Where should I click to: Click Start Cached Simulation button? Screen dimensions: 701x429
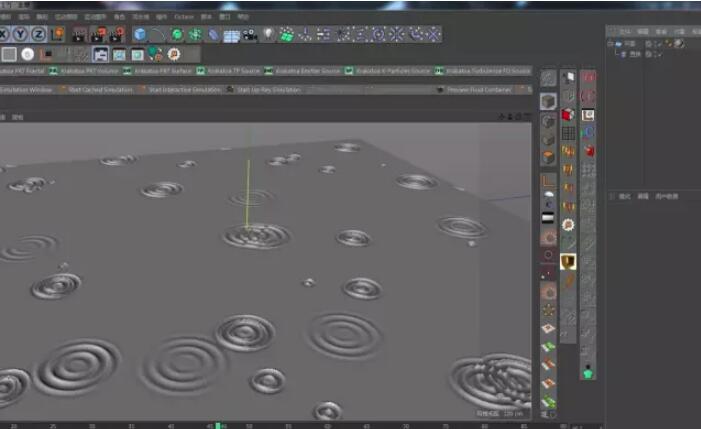pos(98,89)
